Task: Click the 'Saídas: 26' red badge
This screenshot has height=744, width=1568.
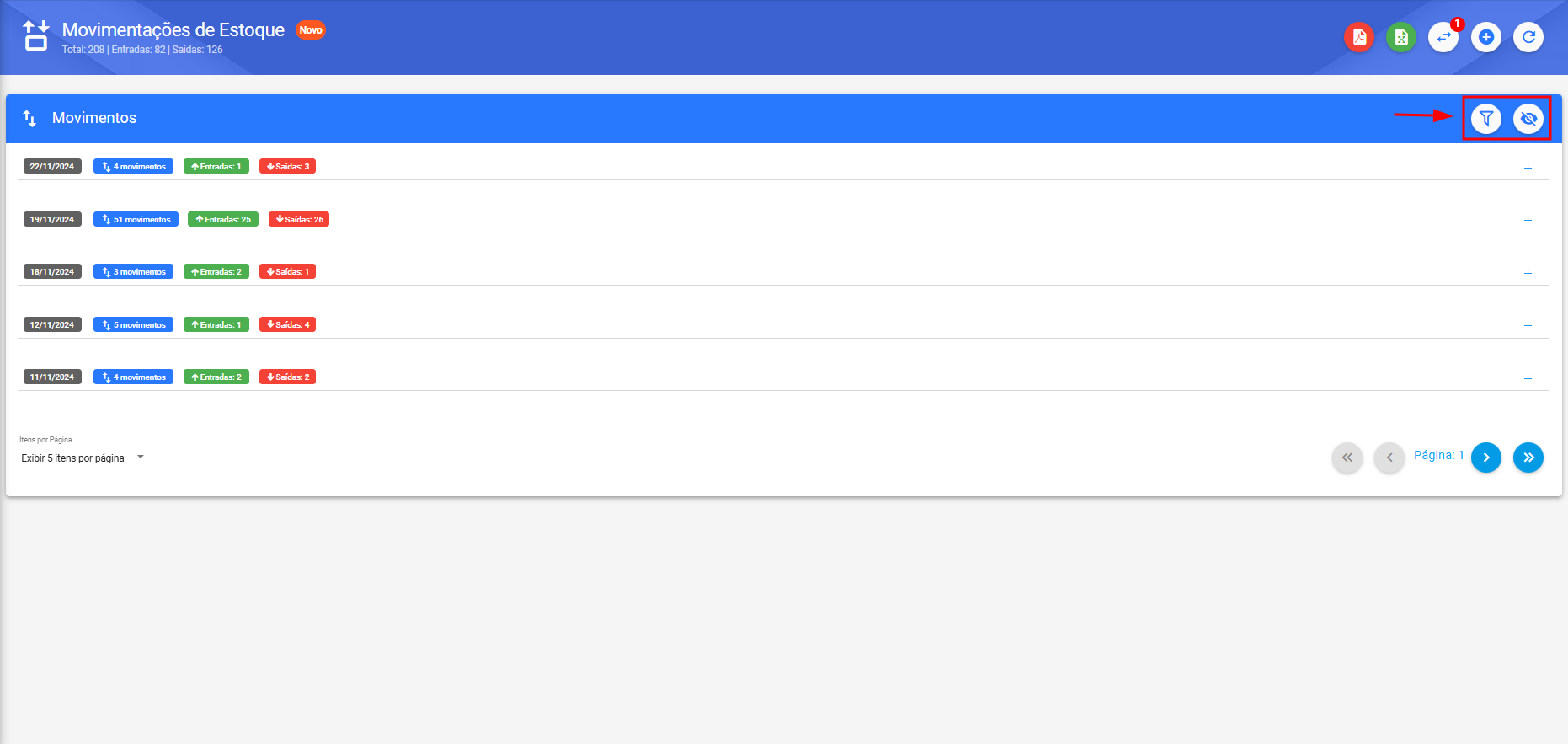Action: click(x=299, y=219)
